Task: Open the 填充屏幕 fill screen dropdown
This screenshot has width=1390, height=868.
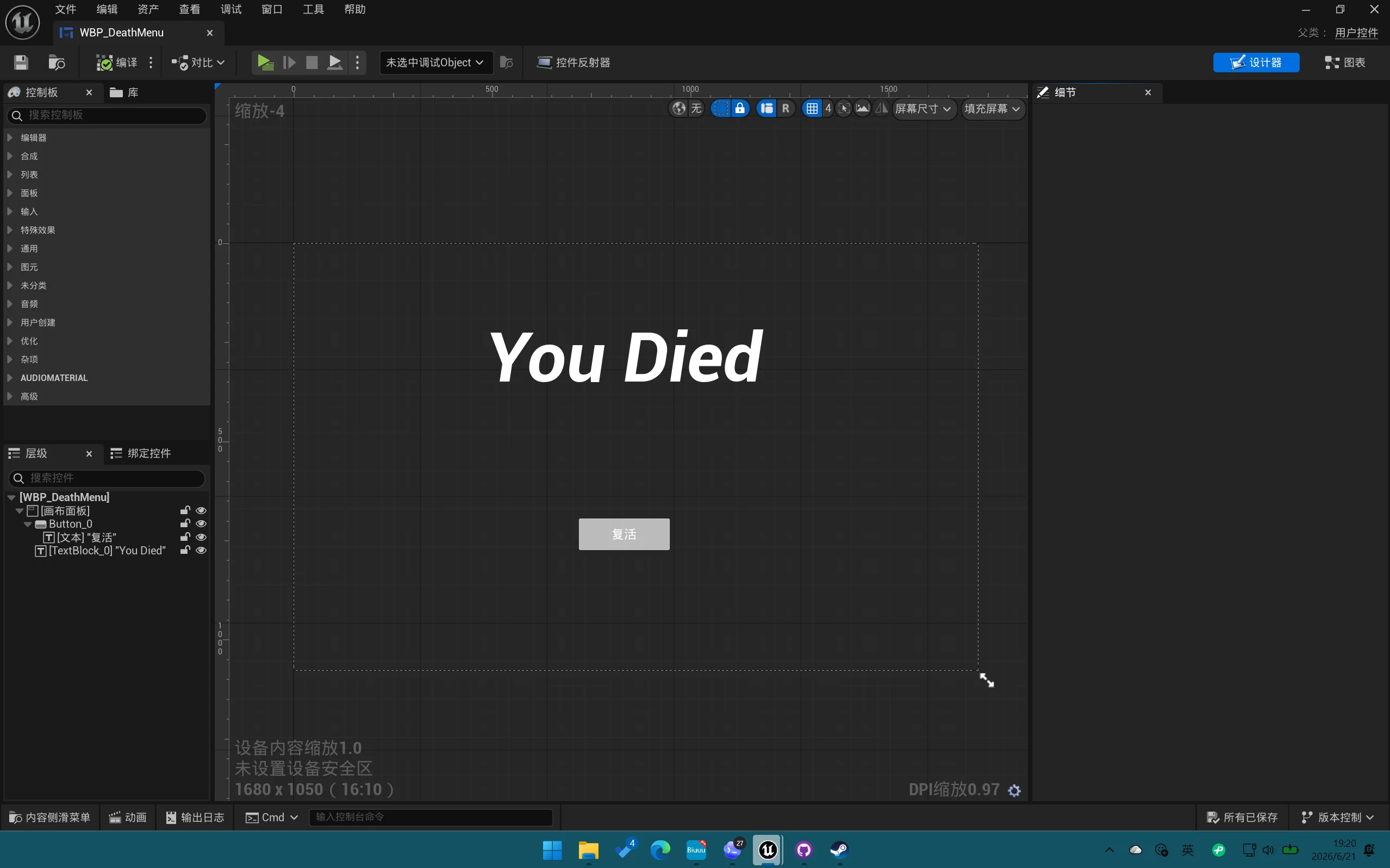Action: click(992, 109)
